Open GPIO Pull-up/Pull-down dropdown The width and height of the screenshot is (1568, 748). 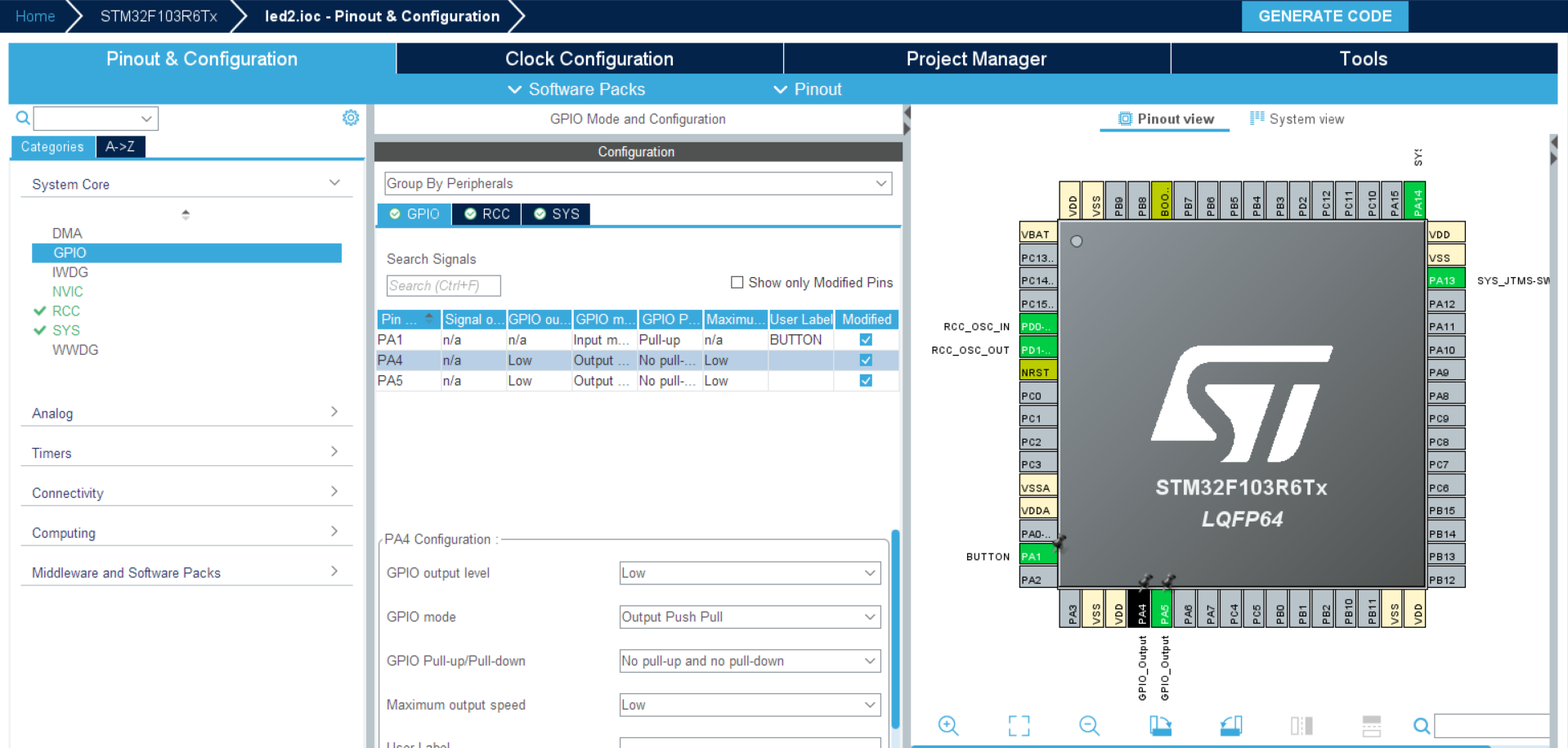pos(750,661)
